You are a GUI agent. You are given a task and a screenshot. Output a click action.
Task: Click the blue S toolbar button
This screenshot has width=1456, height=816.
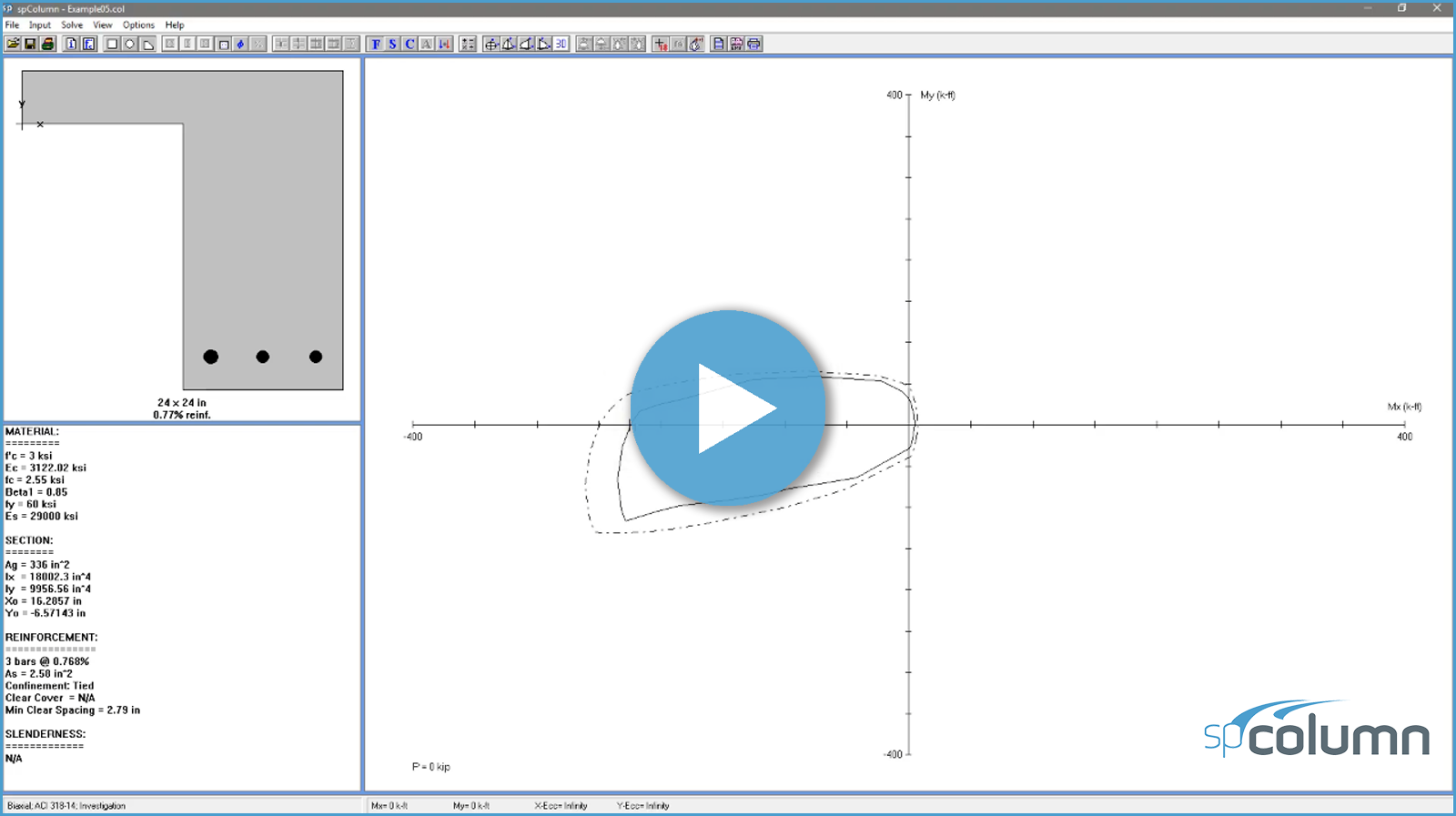pyautogui.click(x=393, y=44)
